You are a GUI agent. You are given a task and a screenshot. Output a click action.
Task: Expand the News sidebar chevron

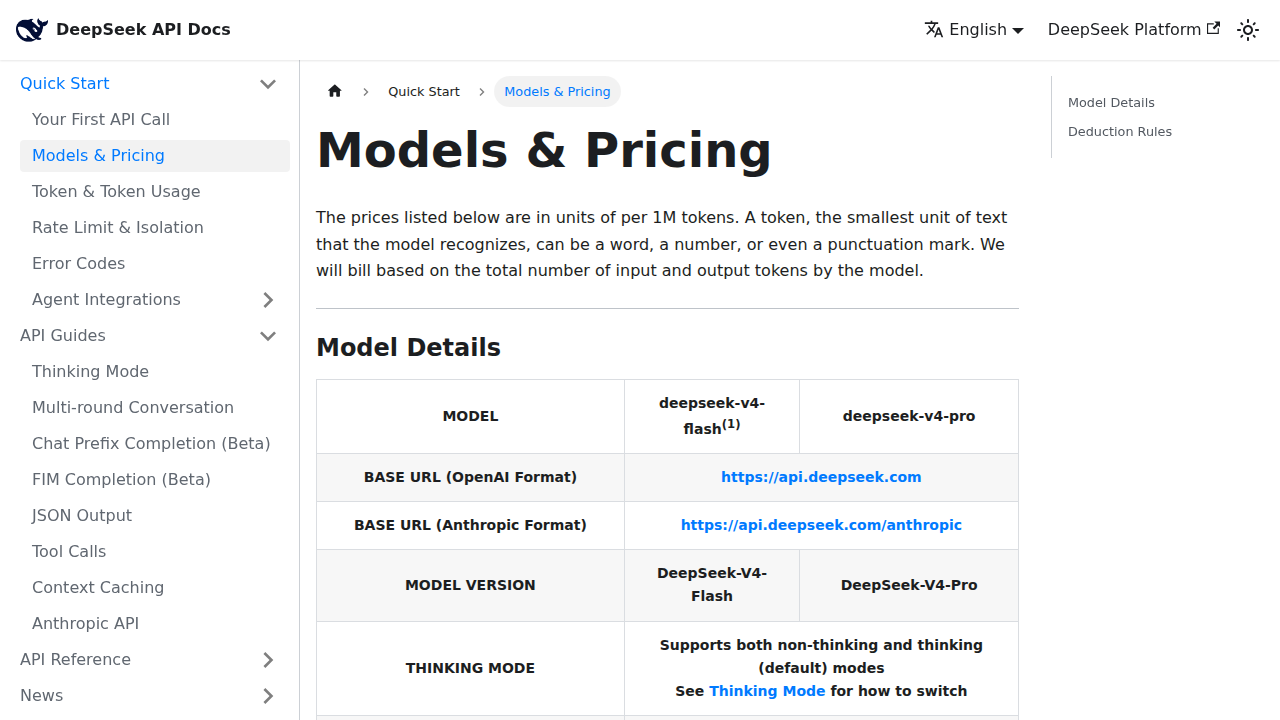[268, 696]
